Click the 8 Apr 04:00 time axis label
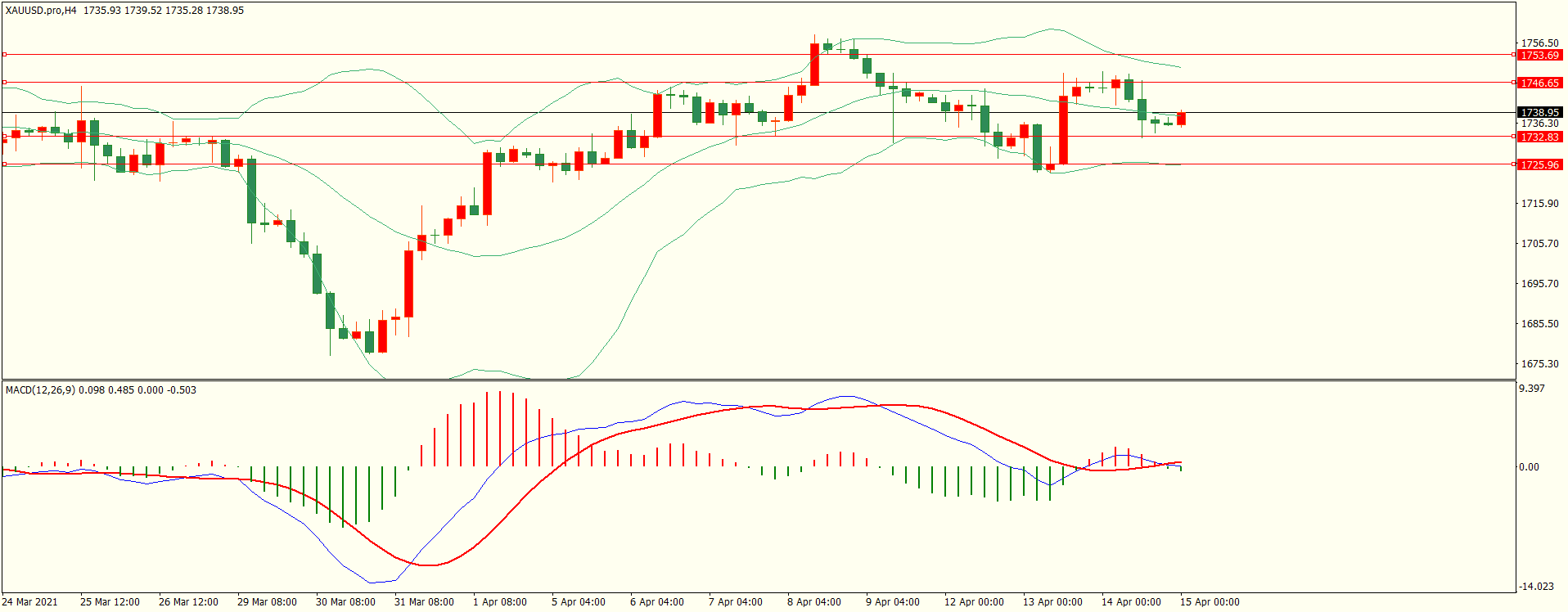This screenshot has height=612, width=1568. pos(813,602)
